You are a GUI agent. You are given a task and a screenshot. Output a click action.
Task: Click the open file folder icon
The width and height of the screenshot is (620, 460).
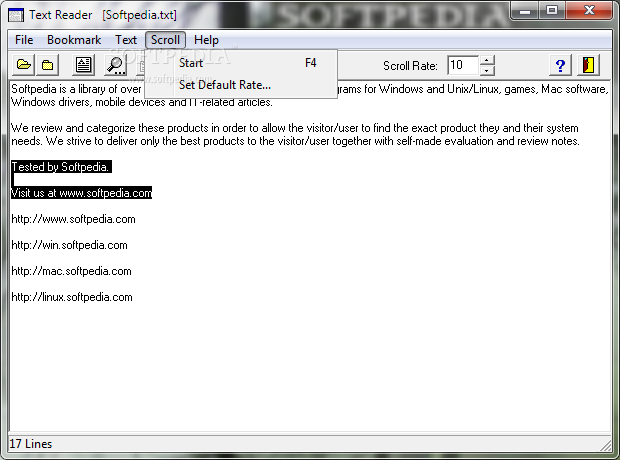(x=24, y=65)
